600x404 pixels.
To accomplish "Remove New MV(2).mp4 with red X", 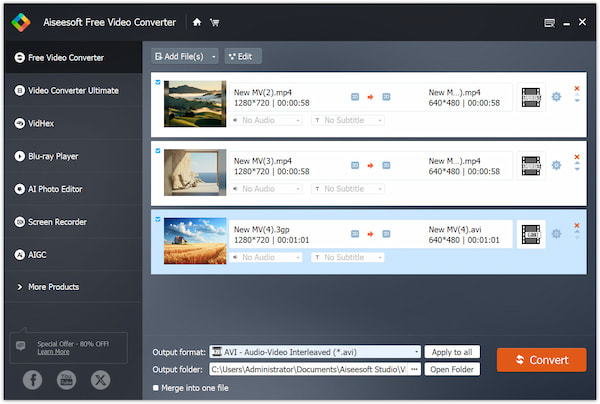I will 577,88.
